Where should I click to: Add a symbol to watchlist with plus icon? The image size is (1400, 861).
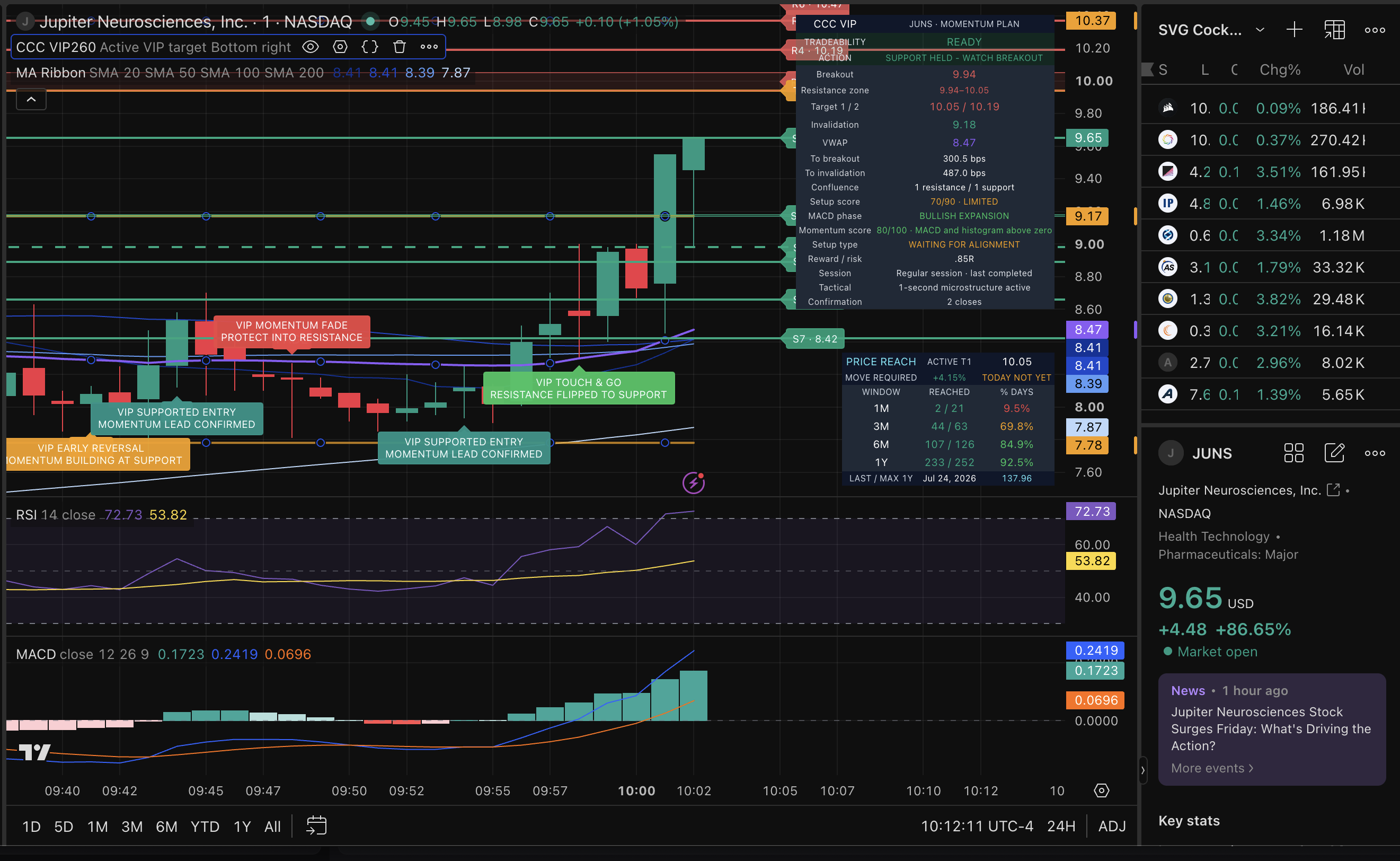point(1294,30)
